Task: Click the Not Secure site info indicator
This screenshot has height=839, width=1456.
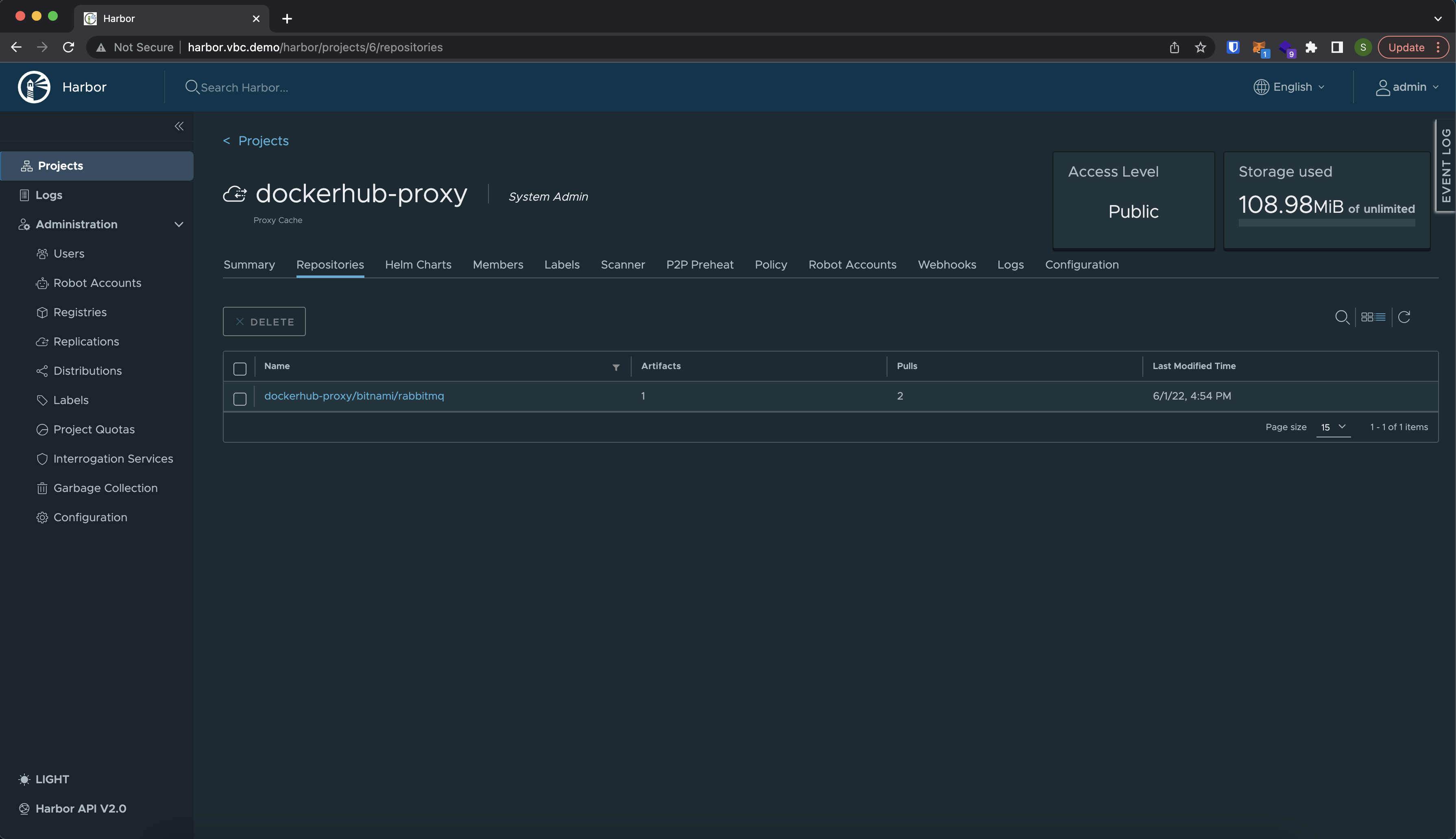Action: point(135,47)
